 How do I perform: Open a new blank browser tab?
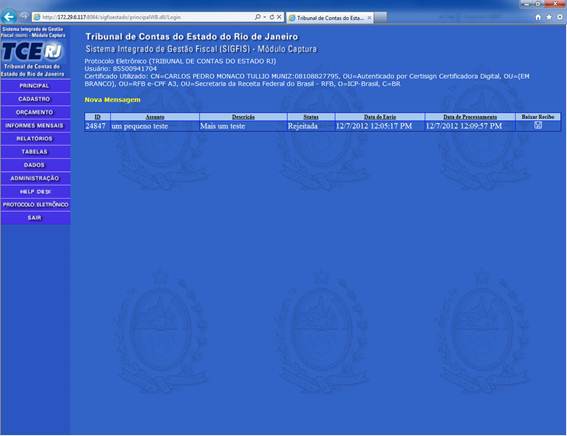coord(380,17)
